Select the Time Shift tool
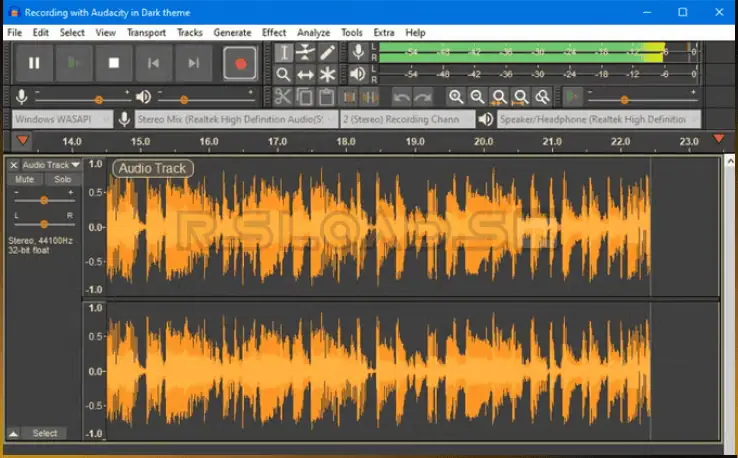 (x=305, y=74)
